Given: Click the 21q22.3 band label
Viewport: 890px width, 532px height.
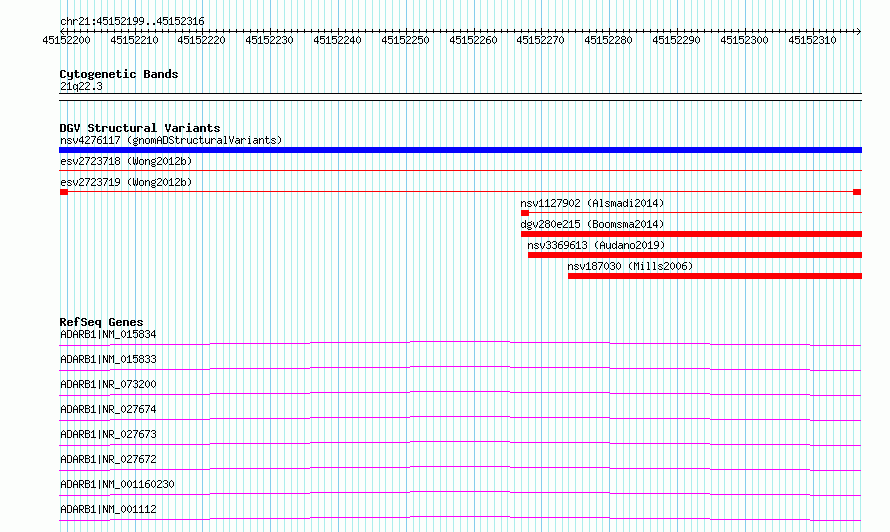Looking at the screenshot, I should pyautogui.click(x=81, y=86).
